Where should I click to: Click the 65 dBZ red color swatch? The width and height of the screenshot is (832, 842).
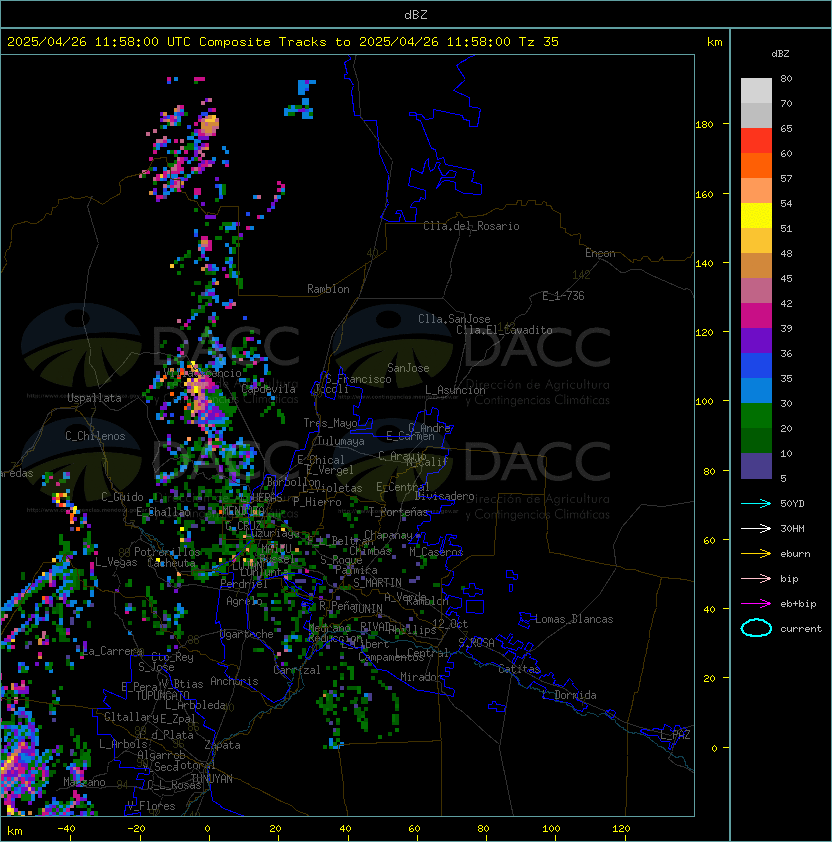tap(756, 141)
